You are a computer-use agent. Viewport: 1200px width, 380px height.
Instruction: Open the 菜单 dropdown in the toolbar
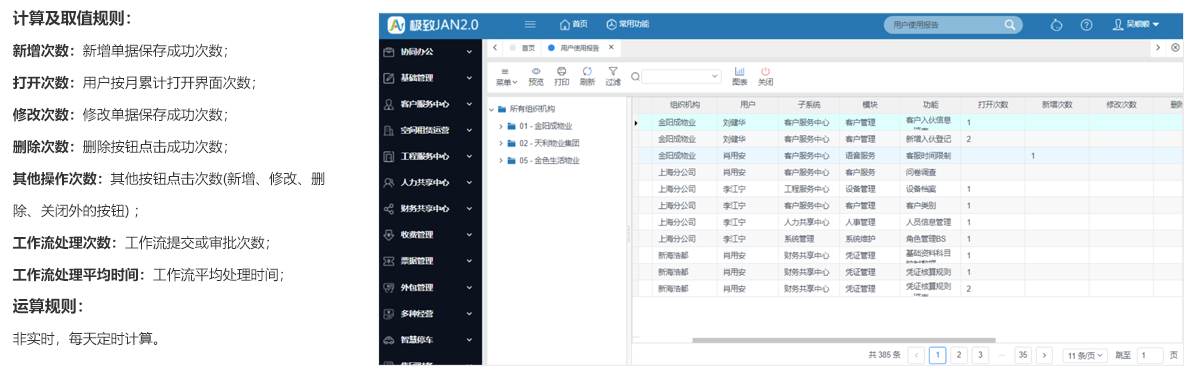[507, 76]
